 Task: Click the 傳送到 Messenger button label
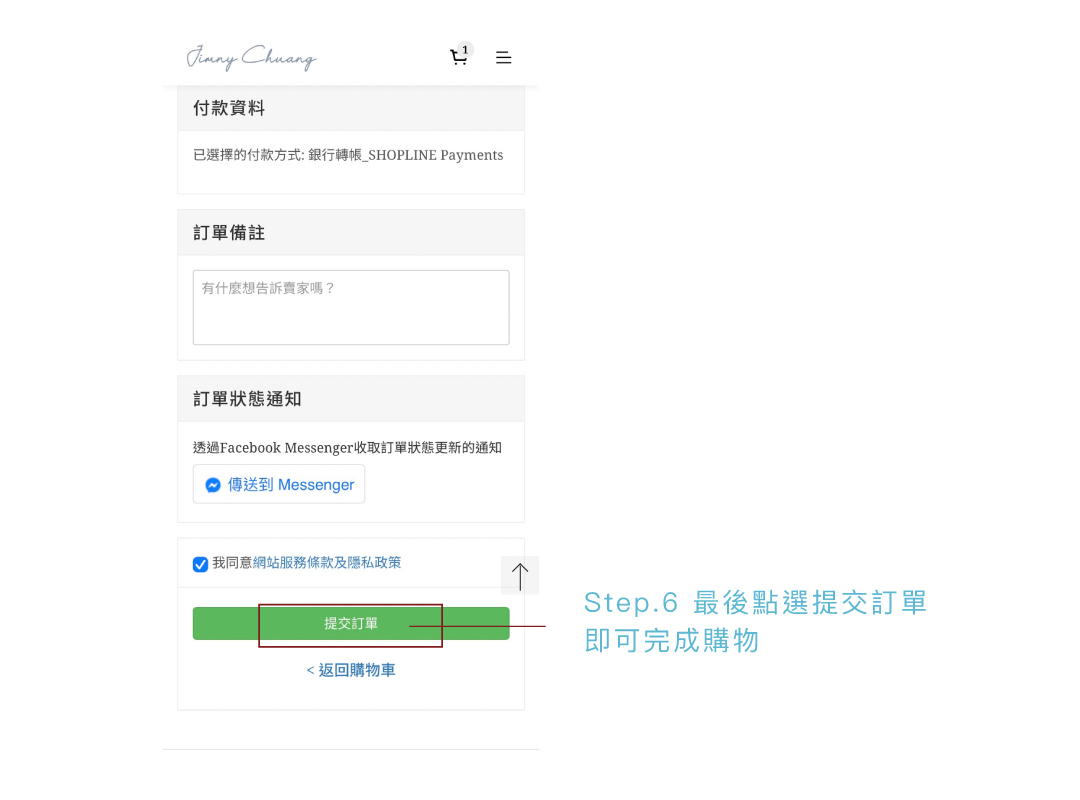coord(291,485)
